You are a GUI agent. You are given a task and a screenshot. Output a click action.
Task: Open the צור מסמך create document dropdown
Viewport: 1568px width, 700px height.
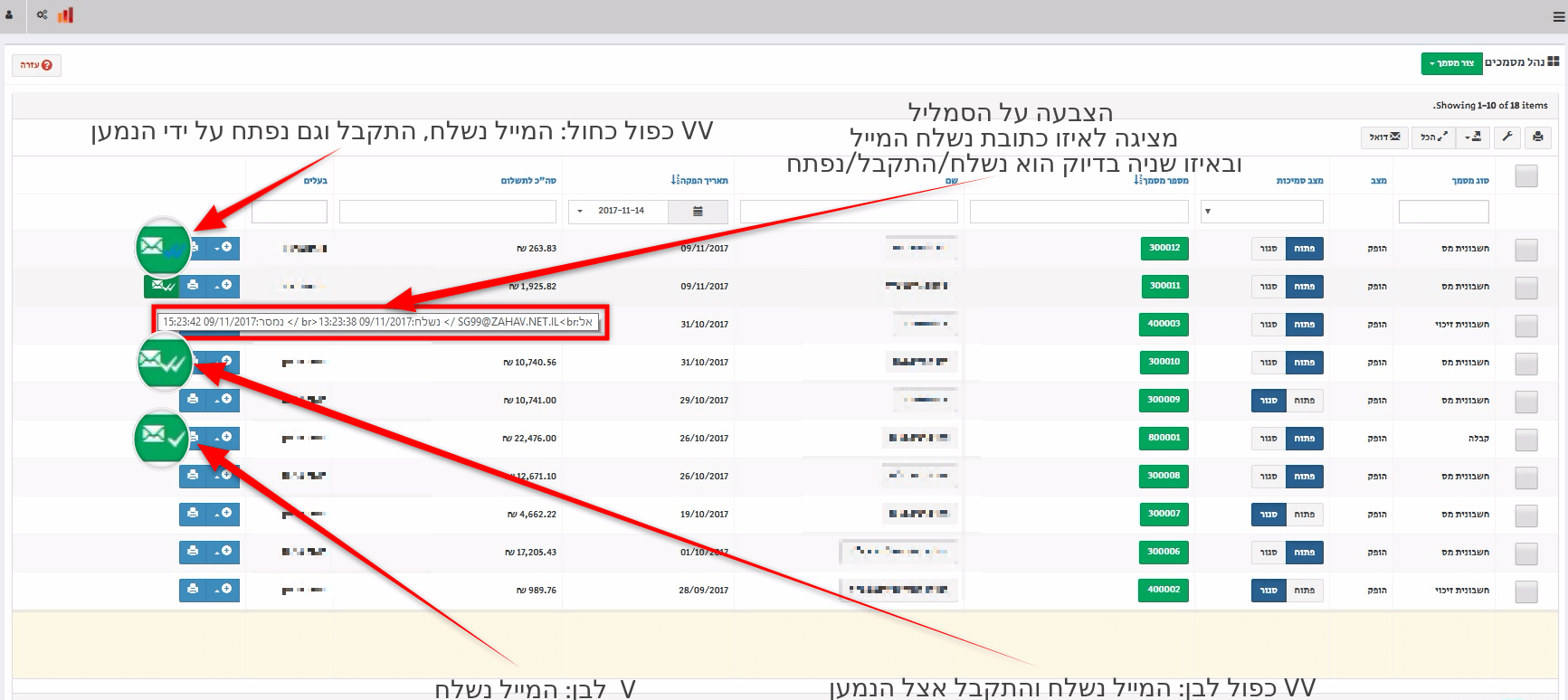tap(1451, 63)
